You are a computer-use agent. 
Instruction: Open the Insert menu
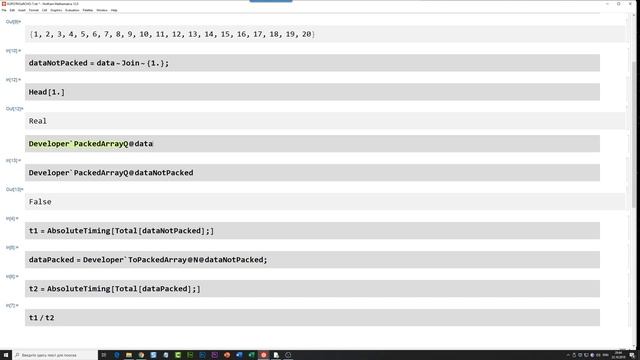(x=22, y=10)
